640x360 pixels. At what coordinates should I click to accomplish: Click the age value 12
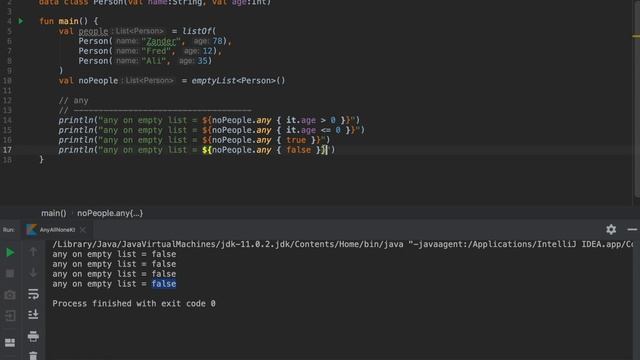pos(208,51)
